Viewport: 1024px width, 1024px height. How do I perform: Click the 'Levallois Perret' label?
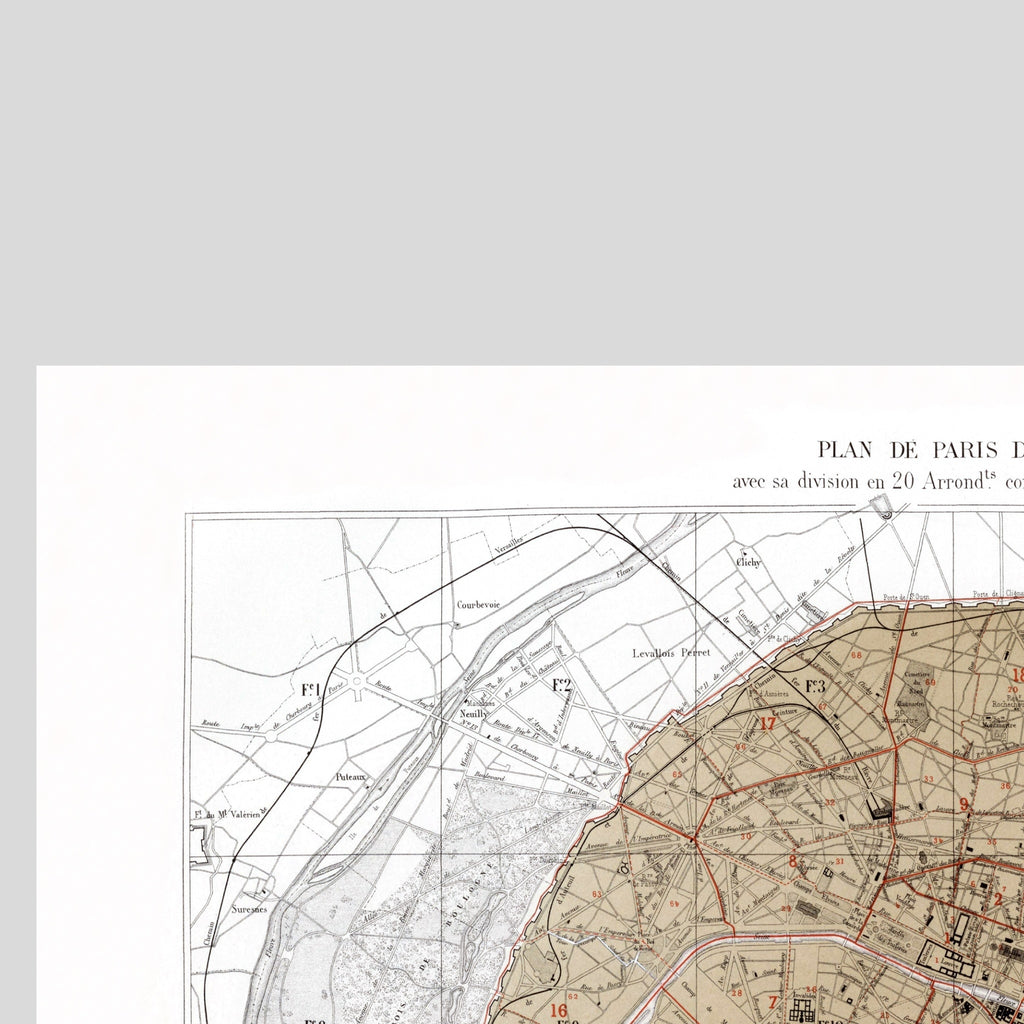pos(671,652)
